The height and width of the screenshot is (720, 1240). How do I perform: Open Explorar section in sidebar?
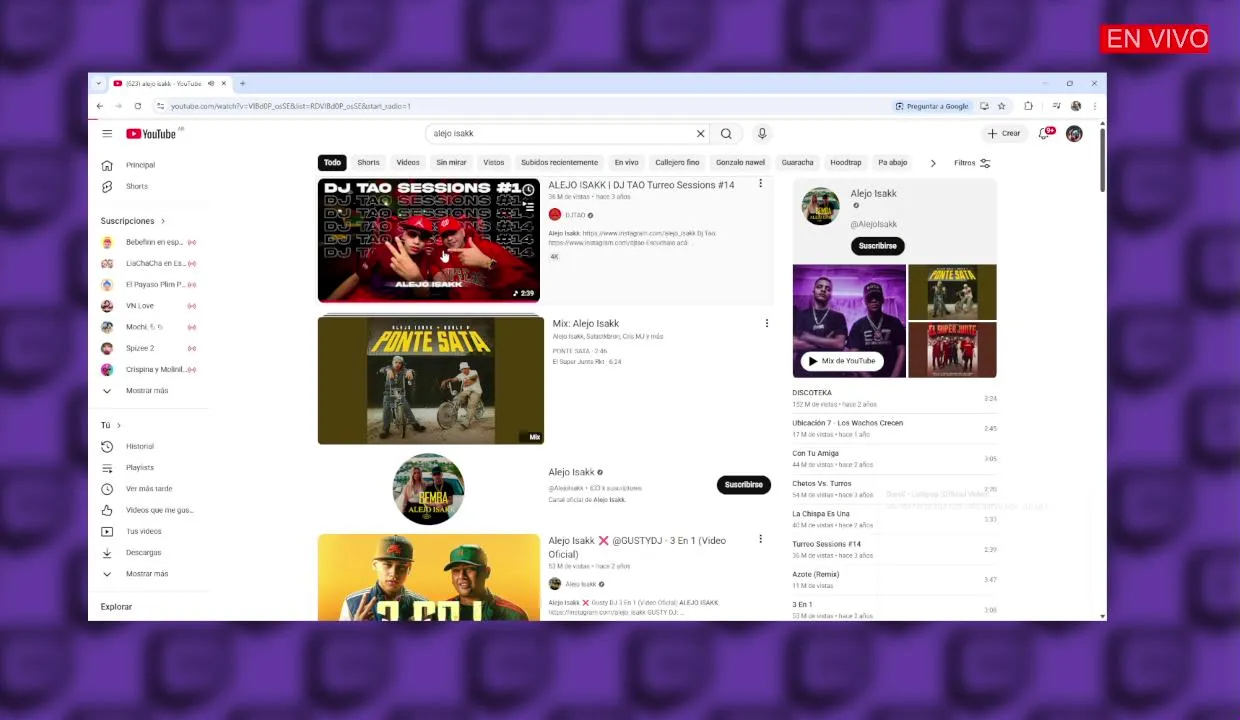point(116,607)
